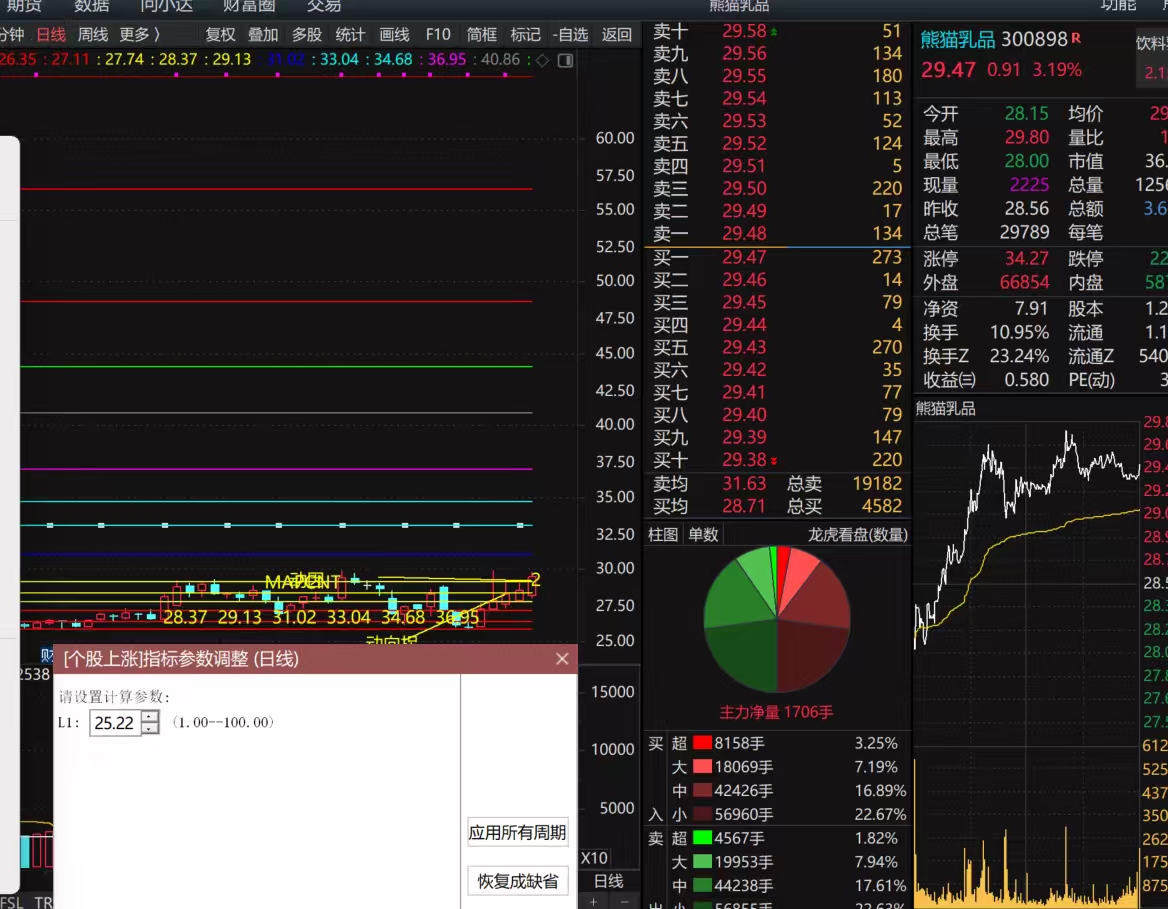Screen dimensions: 1168x909
Task: Switch to 单数 tab
Action: (x=703, y=534)
